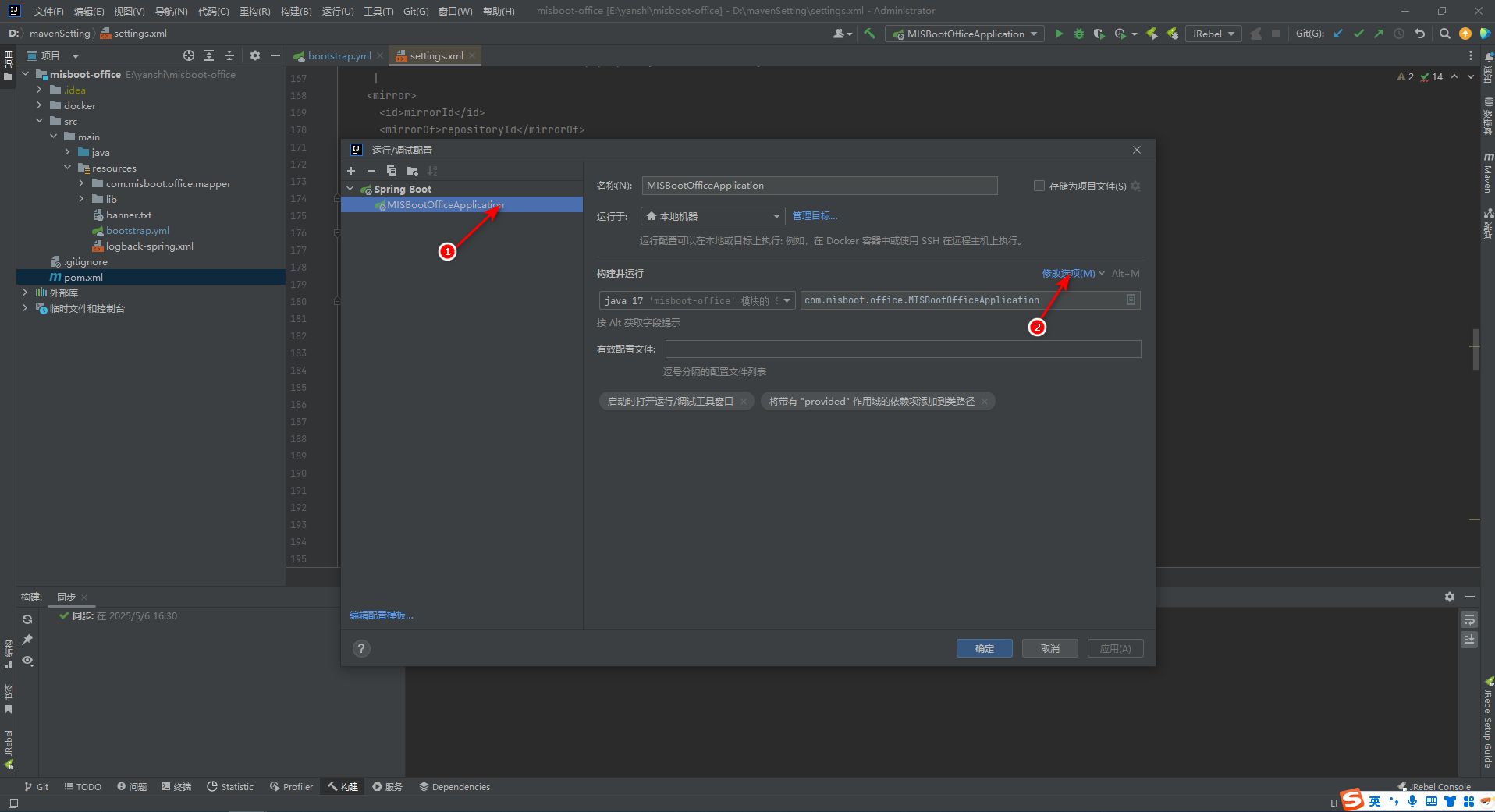Click the Sogou input method S icon
Viewport: 1495px width, 812px height.
1352,800
